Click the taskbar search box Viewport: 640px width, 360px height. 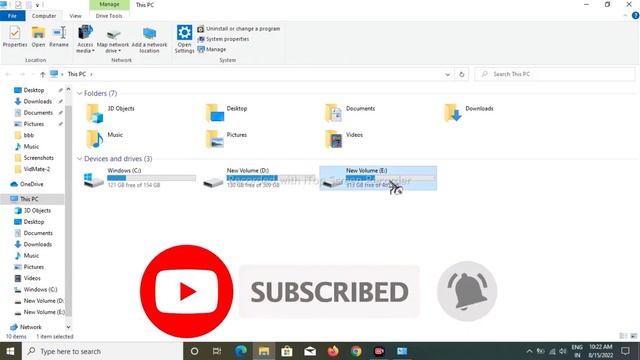point(102,351)
